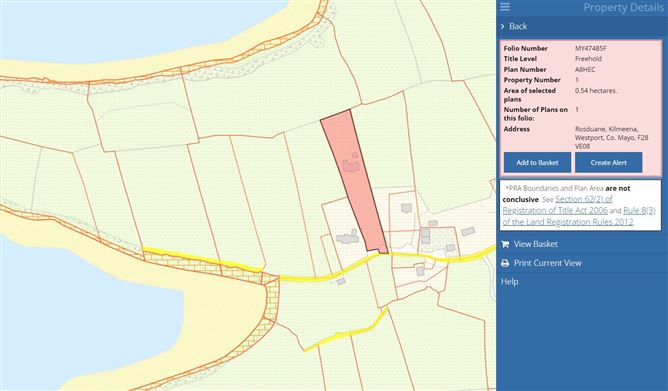Viewport: 668px width, 391px height.
Task: Select the View Basket menu item
Action: [536, 244]
